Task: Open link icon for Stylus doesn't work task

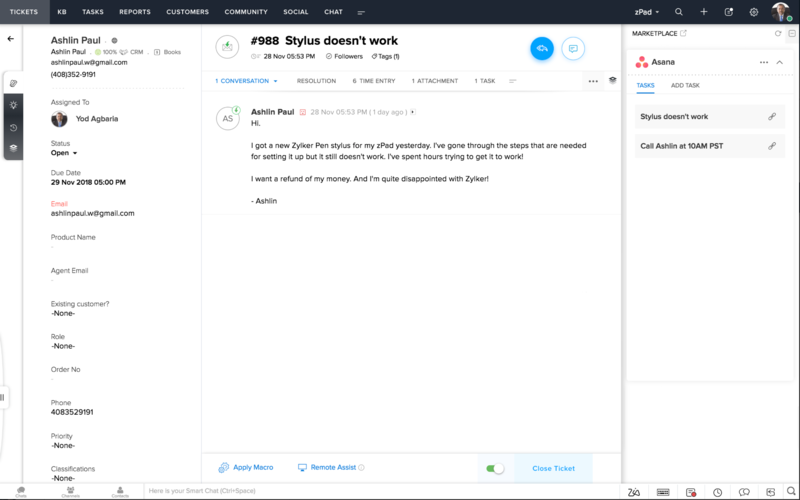Action: [x=772, y=116]
